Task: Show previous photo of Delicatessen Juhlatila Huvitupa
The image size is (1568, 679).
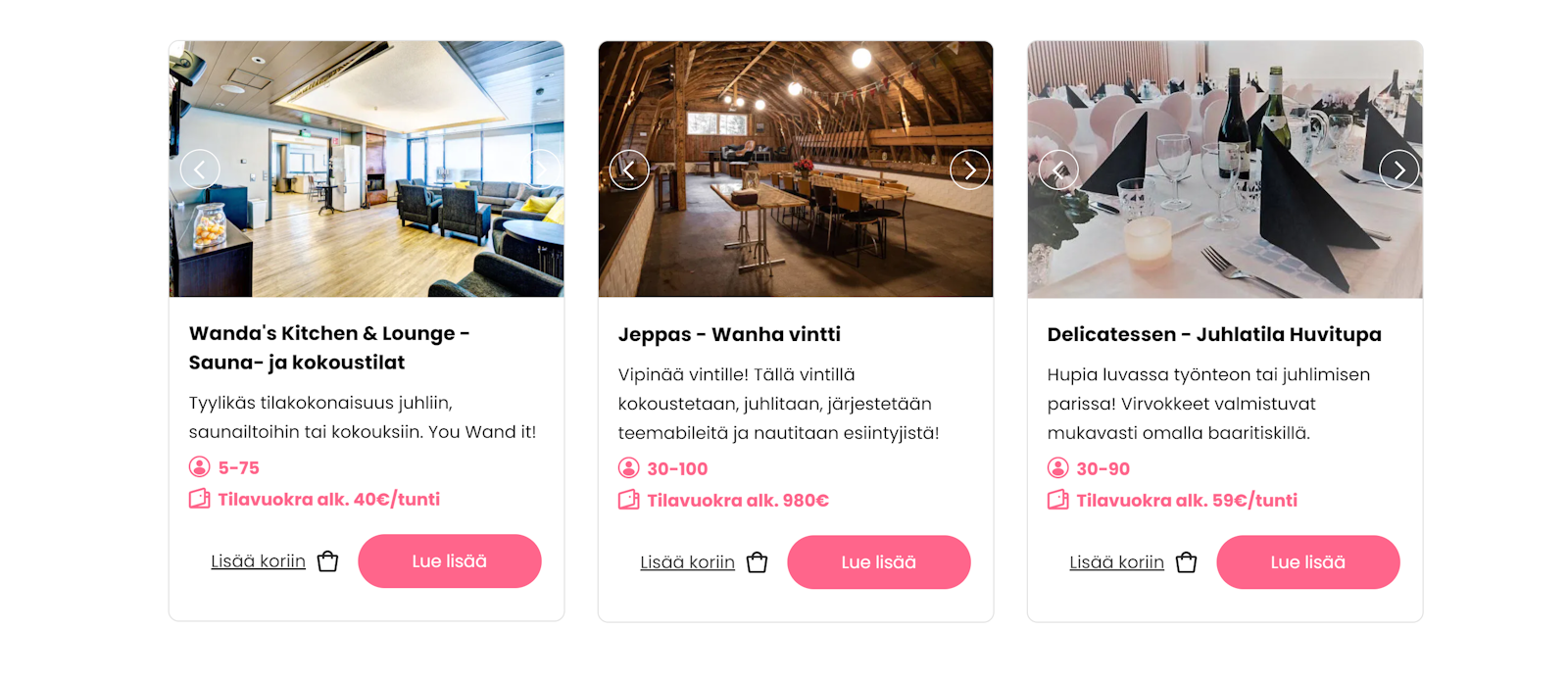Action: (1058, 170)
